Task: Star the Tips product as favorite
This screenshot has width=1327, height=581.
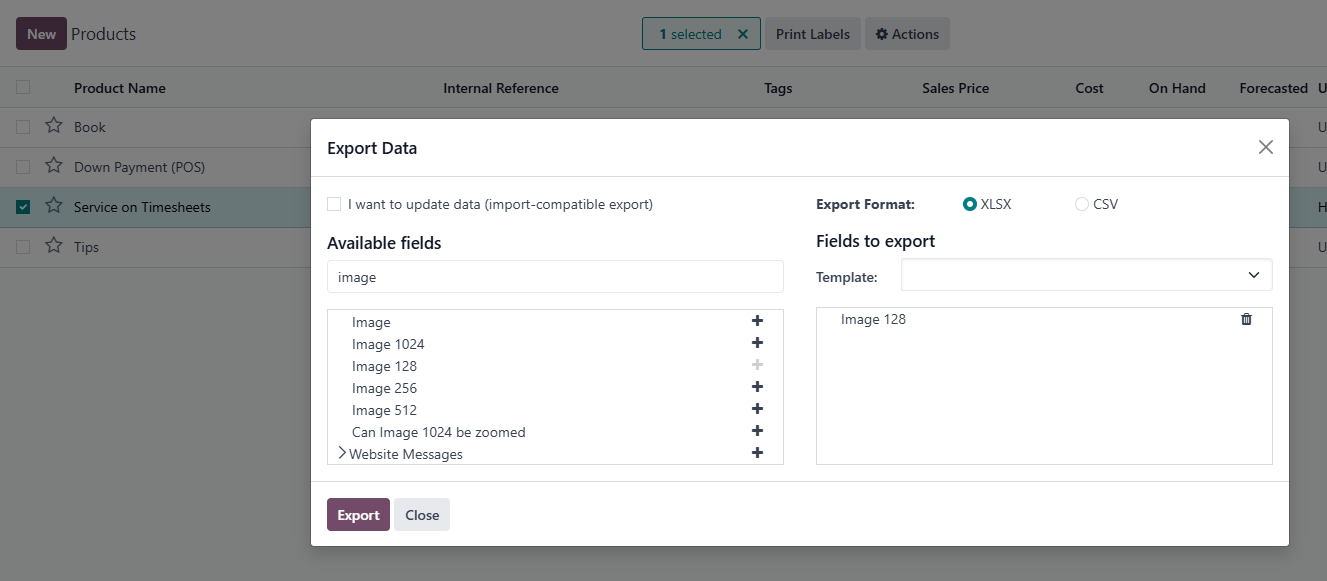Action: tap(54, 246)
